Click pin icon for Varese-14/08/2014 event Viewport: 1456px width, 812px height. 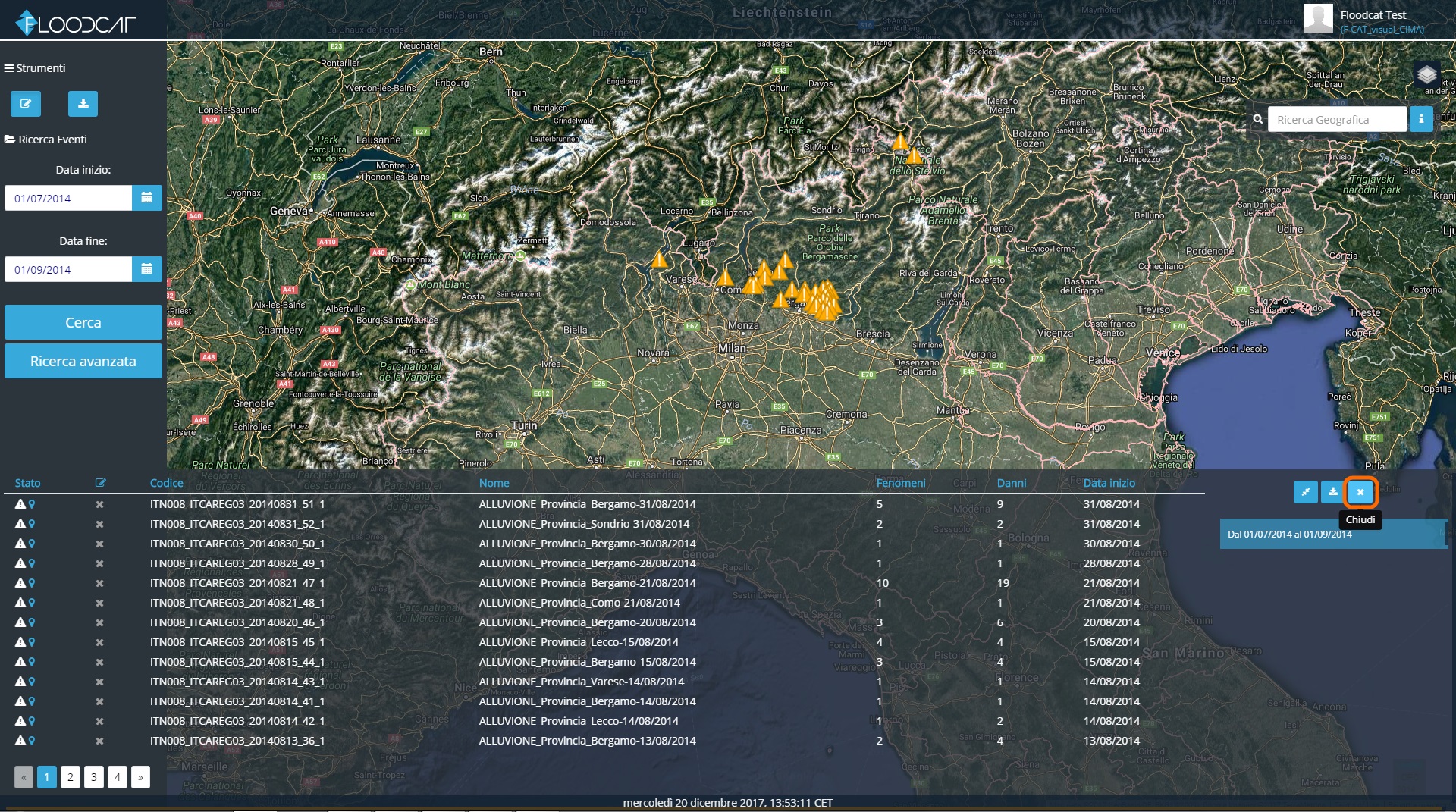tap(32, 682)
